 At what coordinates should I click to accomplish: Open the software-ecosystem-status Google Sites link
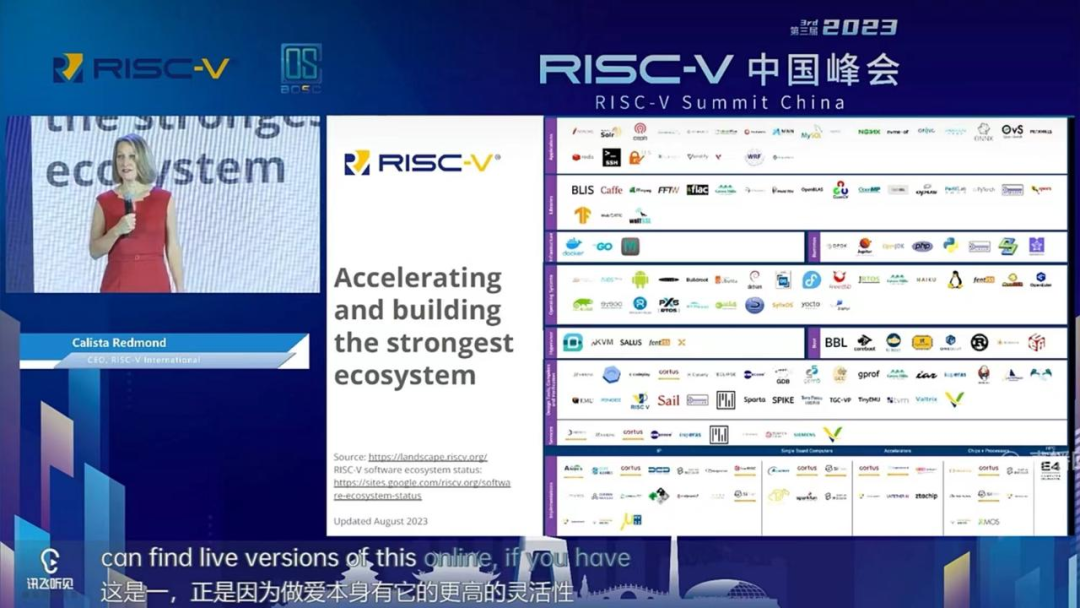point(422,489)
